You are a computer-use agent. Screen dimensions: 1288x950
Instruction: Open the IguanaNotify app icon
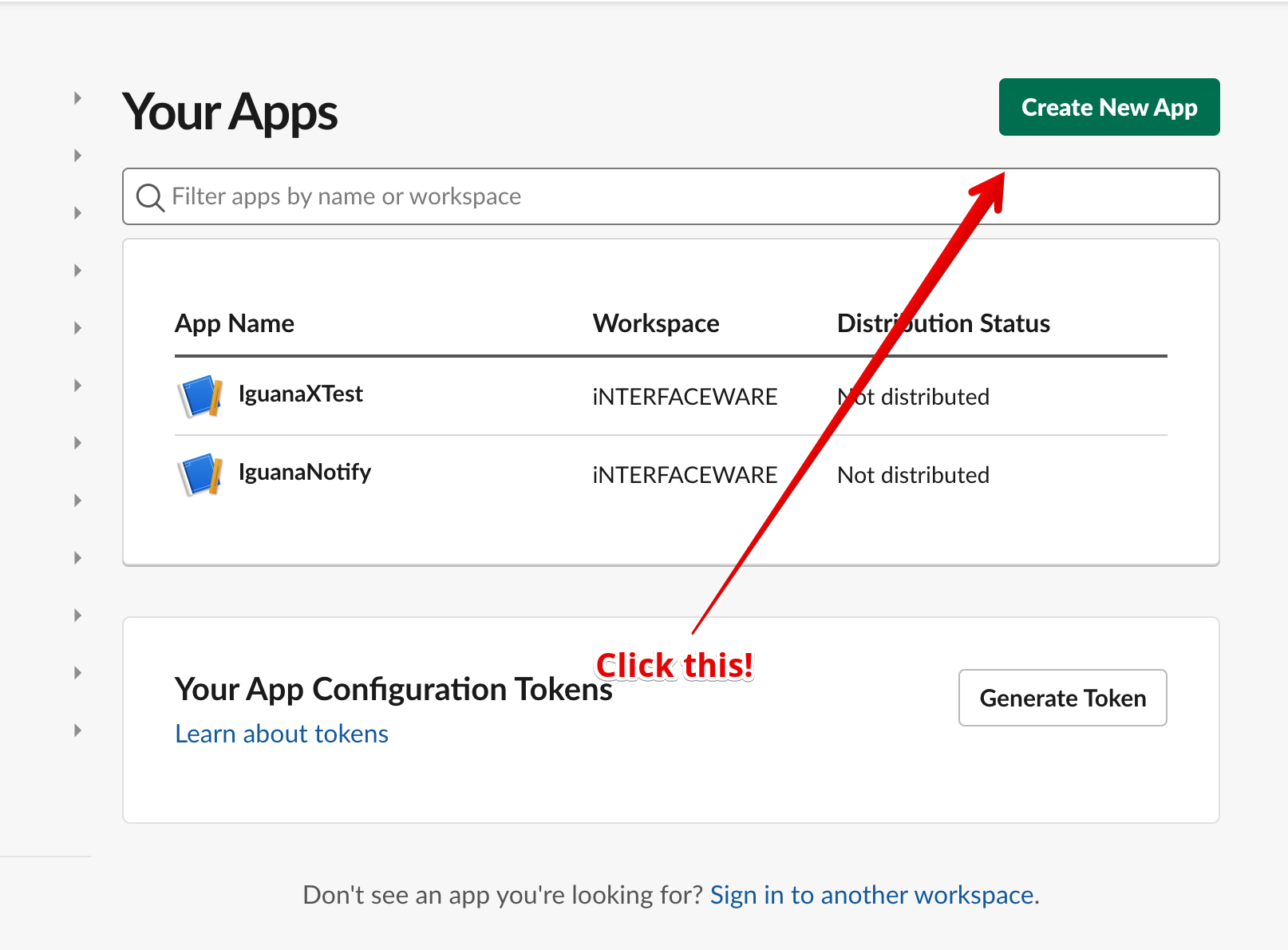pos(199,474)
